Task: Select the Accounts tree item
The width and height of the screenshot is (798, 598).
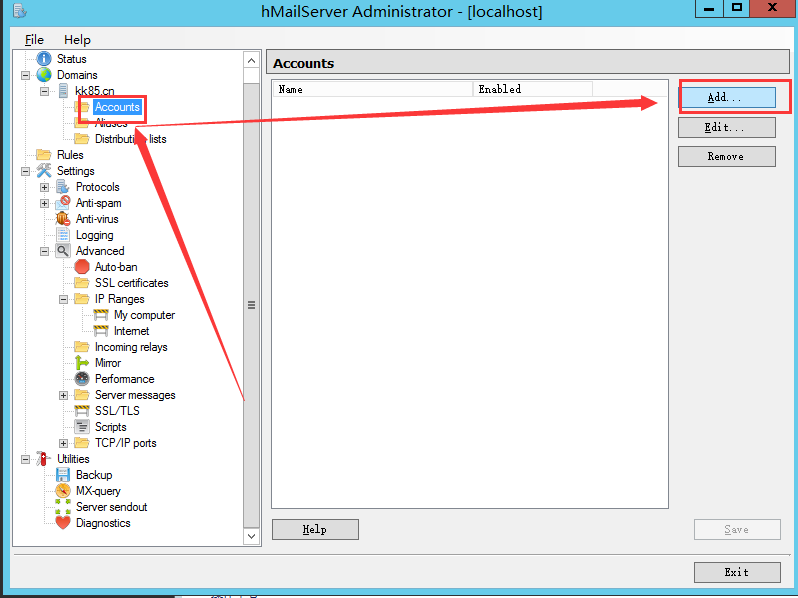Action: 117,107
